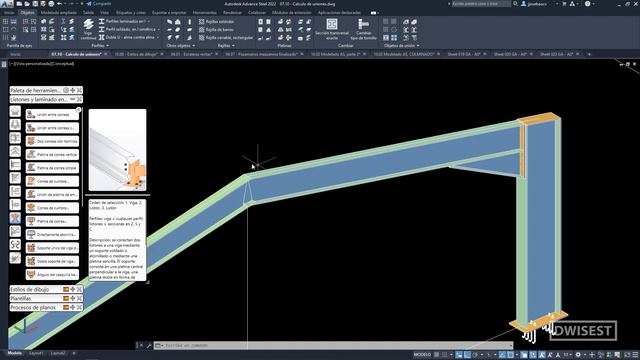
Task: Select Pletina de correa simple in the palette
Action: point(52,168)
